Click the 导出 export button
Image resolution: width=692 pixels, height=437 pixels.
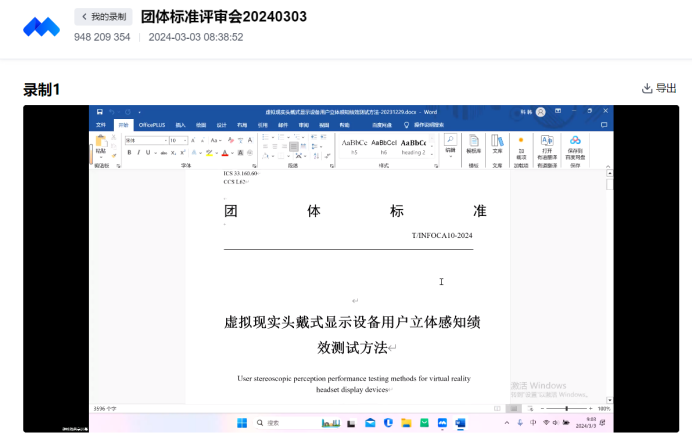click(x=659, y=88)
